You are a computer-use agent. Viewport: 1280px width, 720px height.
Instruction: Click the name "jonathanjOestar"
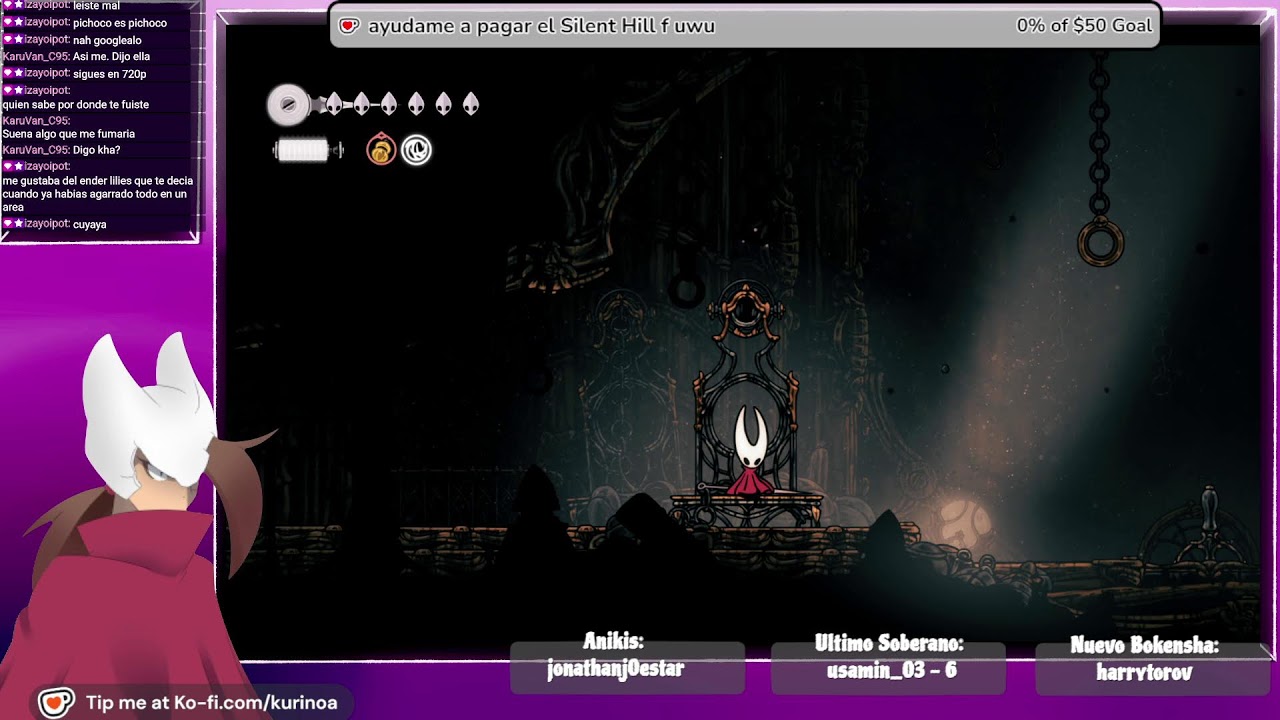coord(615,669)
